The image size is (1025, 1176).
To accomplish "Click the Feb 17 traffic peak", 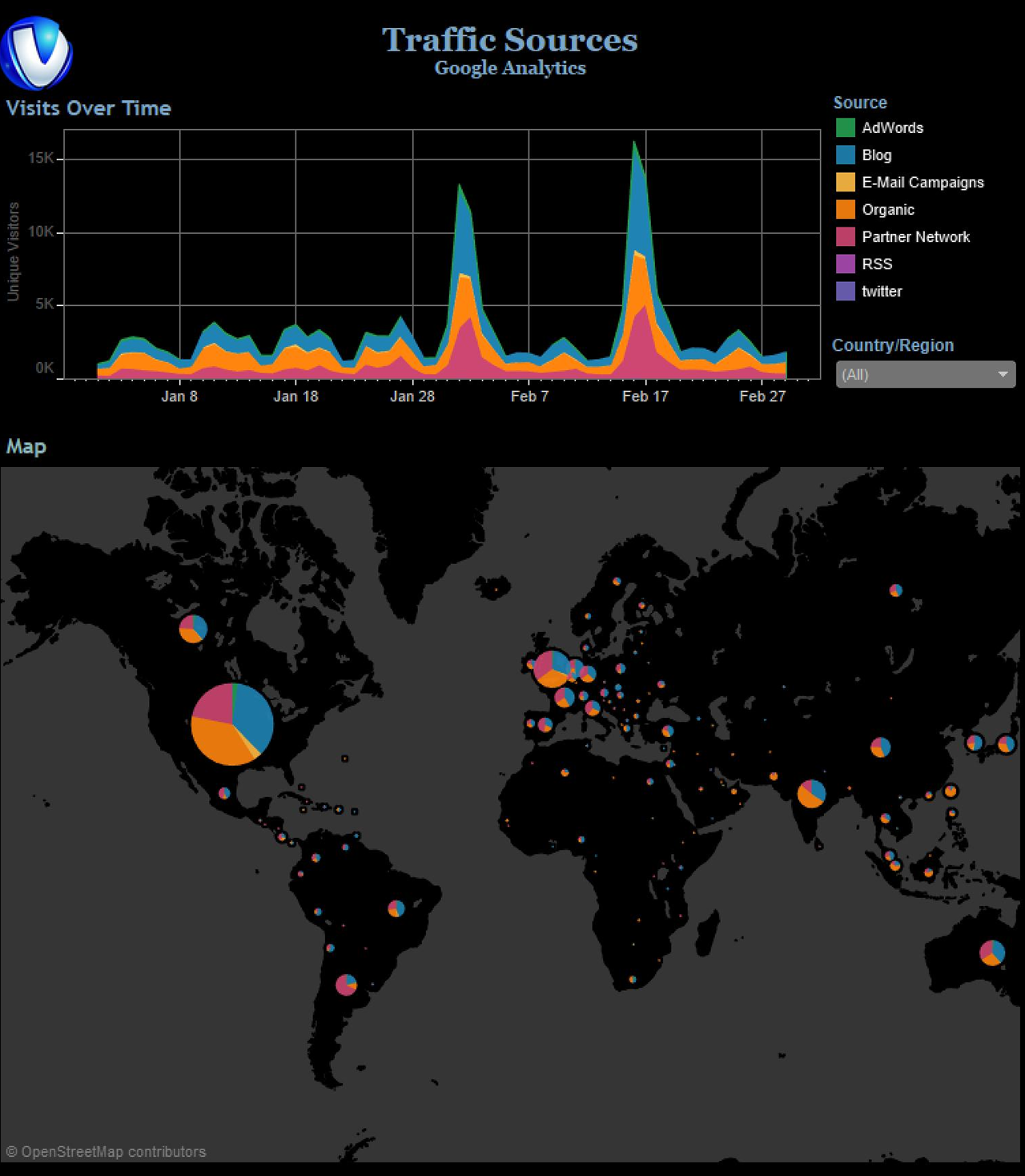I will (x=635, y=144).
